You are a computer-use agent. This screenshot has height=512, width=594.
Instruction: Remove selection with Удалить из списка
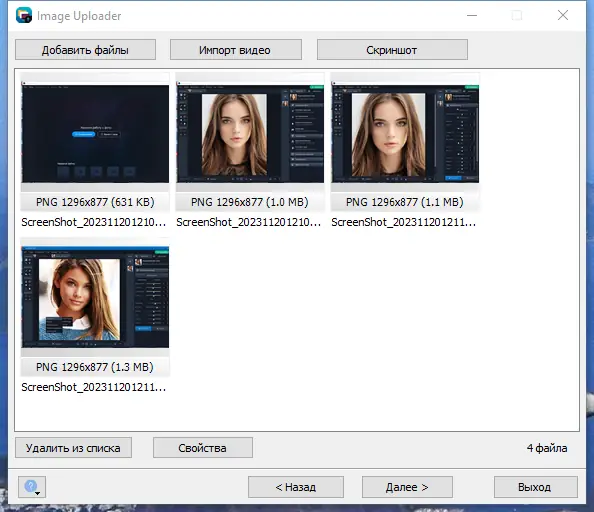[73, 448]
